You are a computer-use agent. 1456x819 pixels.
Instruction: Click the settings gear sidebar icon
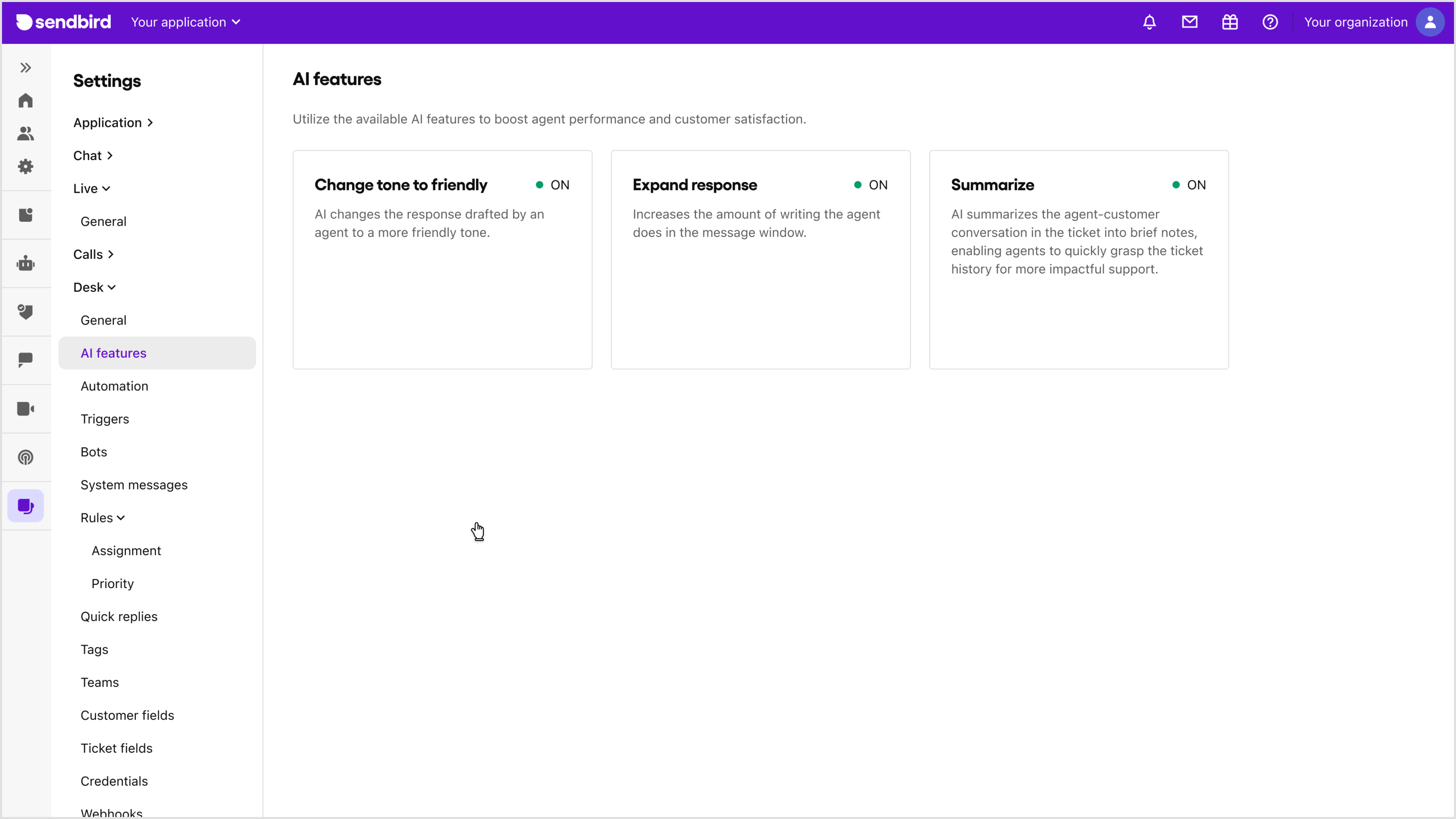click(25, 165)
